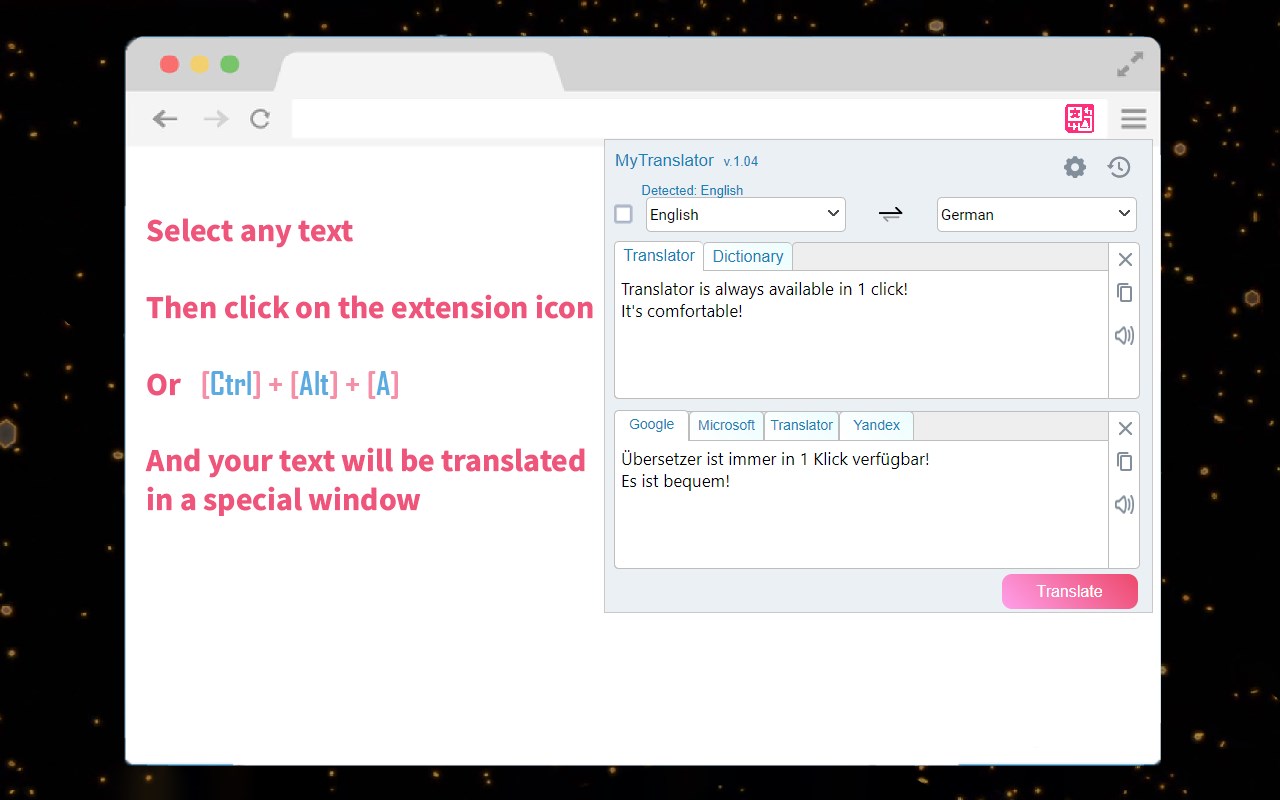Select the Yandex engine tab
Viewport: 1280px width, 800px height.
877,426
